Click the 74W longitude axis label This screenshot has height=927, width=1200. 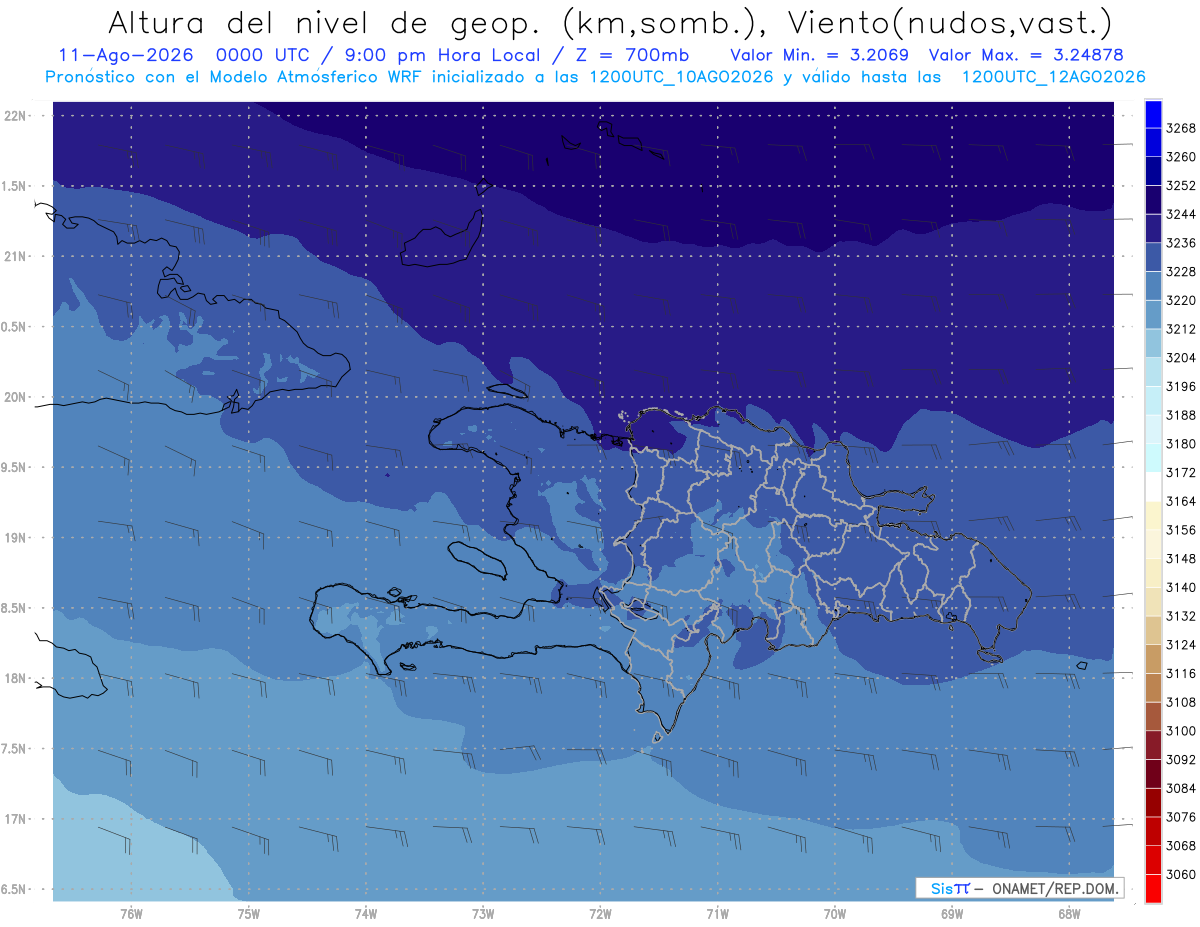pyautogui.click(x=365, y=913)
